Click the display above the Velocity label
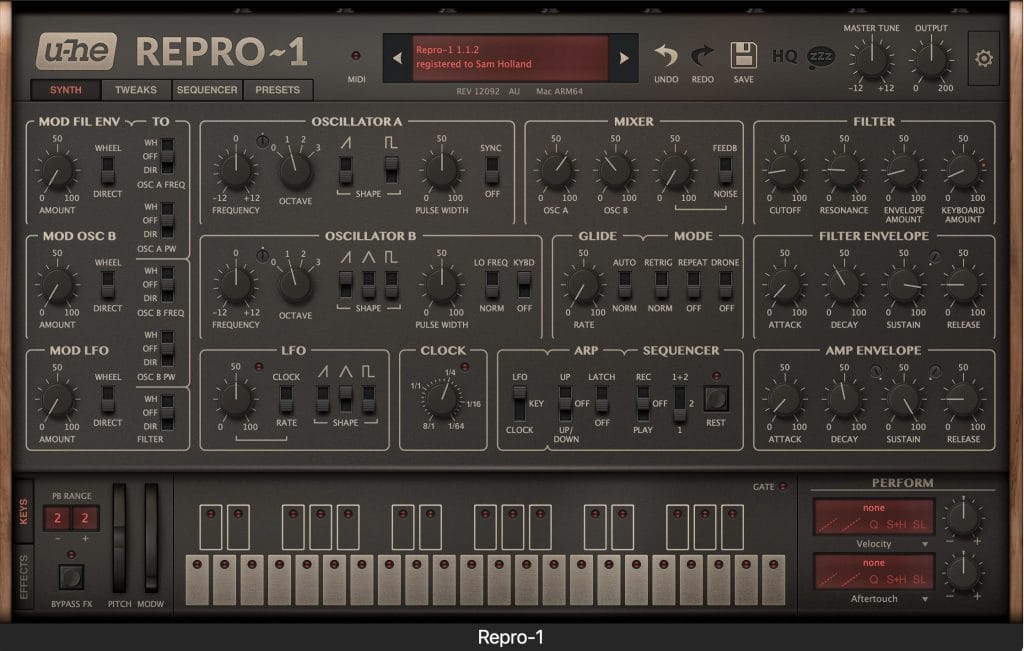 [x=874, y=516]
